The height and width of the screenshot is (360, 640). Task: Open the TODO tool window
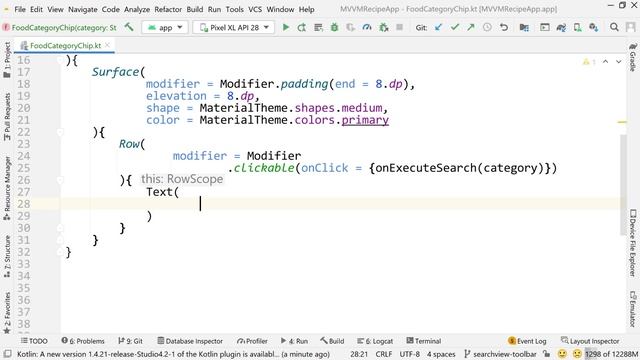point(34,341)
